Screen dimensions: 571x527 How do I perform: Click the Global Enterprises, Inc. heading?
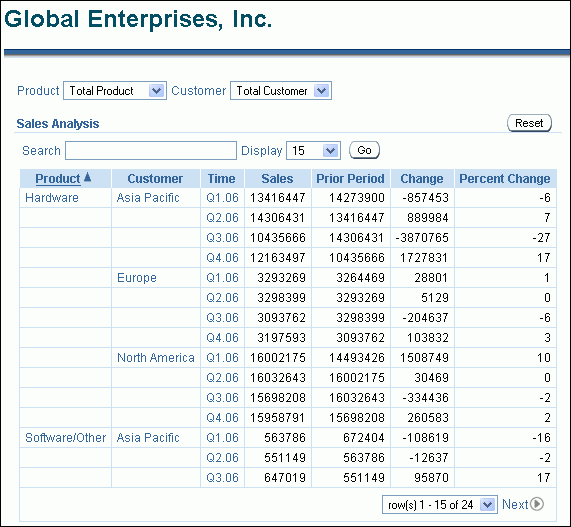coord(138,19)
